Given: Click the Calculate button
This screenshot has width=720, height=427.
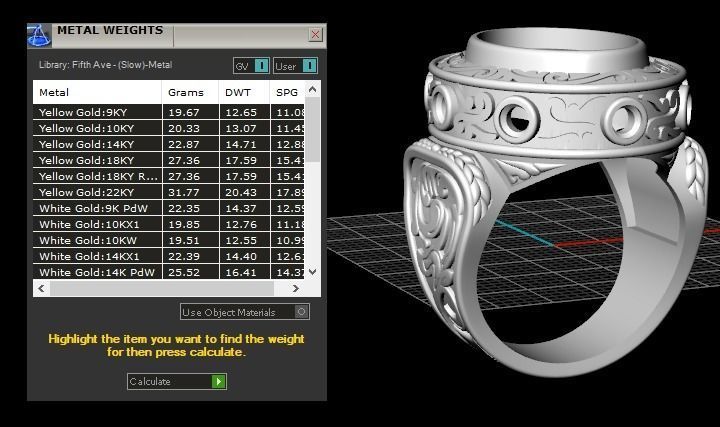Looking at the screenshot, I should coord(177,381).
